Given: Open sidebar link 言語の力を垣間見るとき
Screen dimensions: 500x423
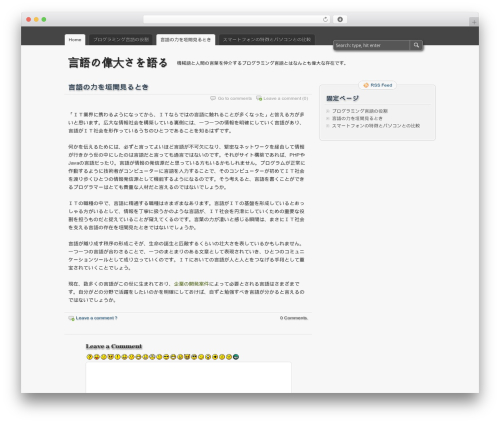Looking at the screenshot, I should (357, 118).
